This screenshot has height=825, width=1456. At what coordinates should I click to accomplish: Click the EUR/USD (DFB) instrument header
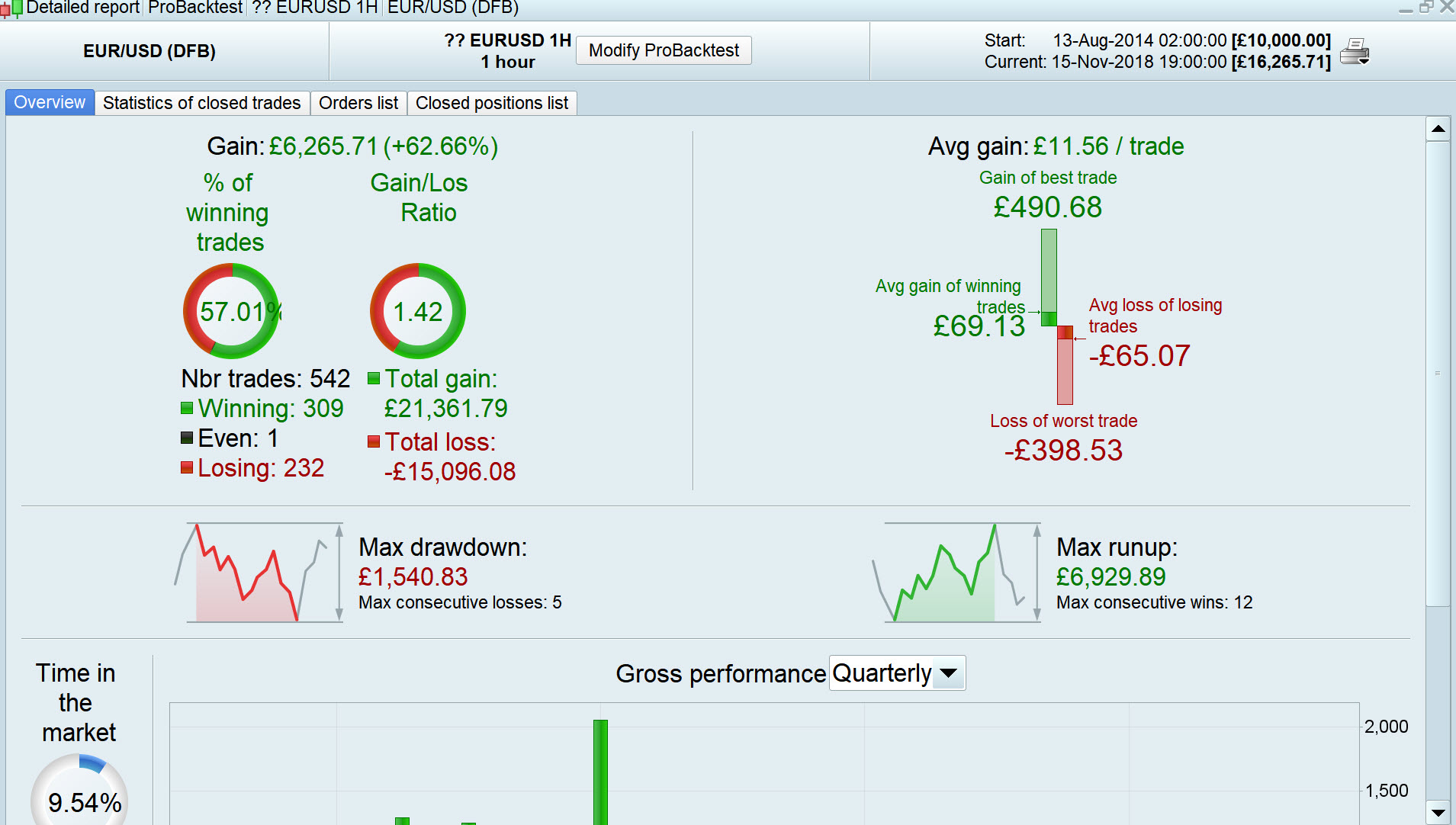pyautogui.click(x=149, y=51)
